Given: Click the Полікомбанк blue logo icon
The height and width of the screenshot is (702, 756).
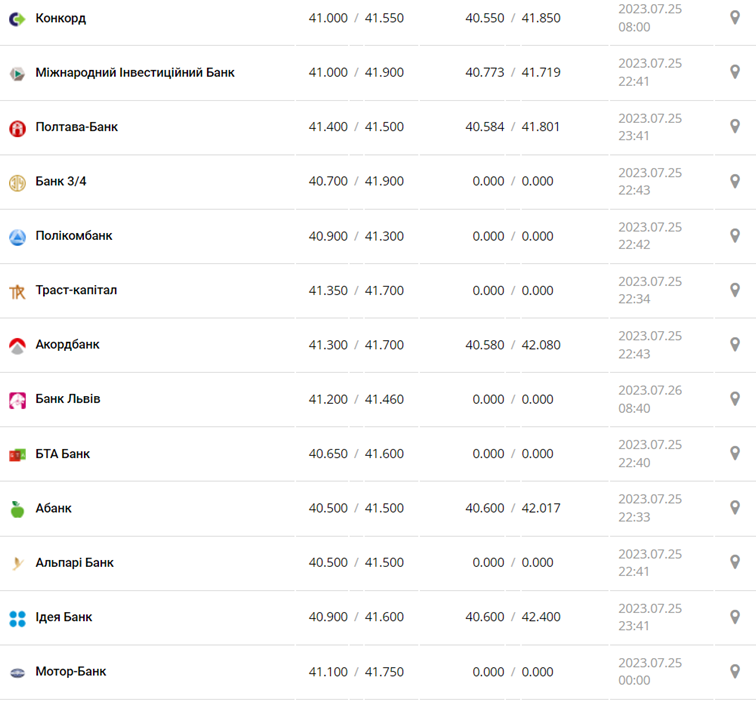Looking at the screenshot, I should point(17,237).
